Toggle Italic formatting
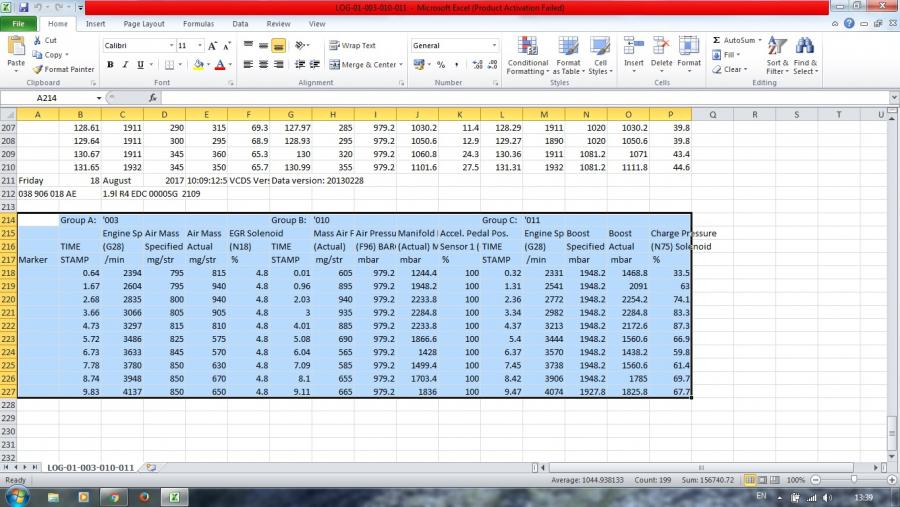The height and width of the screenshot is (507, 900). [x=126, y=65]
